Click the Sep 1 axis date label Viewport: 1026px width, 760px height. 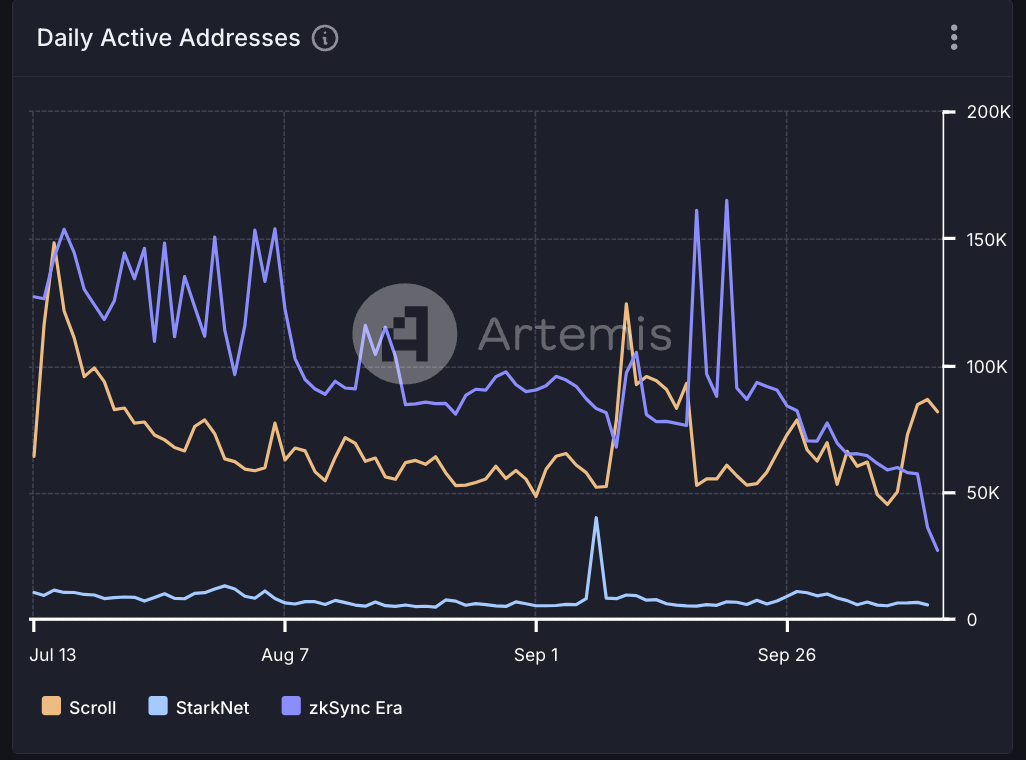[536, 655]
